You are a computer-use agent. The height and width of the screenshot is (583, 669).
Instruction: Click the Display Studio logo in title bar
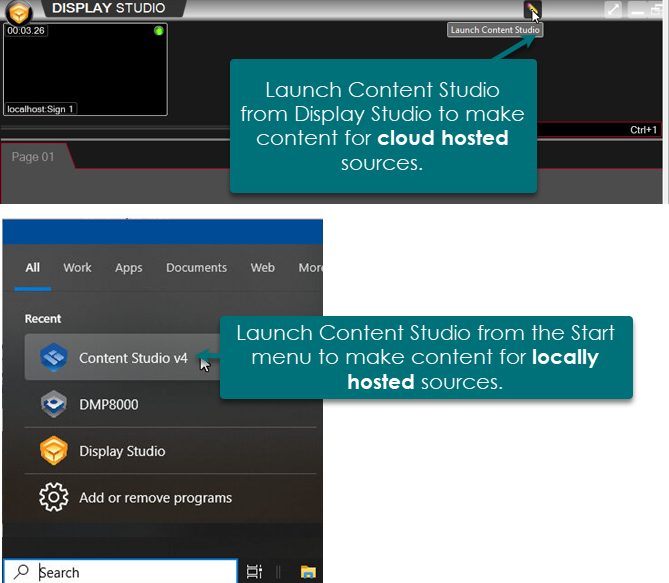(19, 12)
